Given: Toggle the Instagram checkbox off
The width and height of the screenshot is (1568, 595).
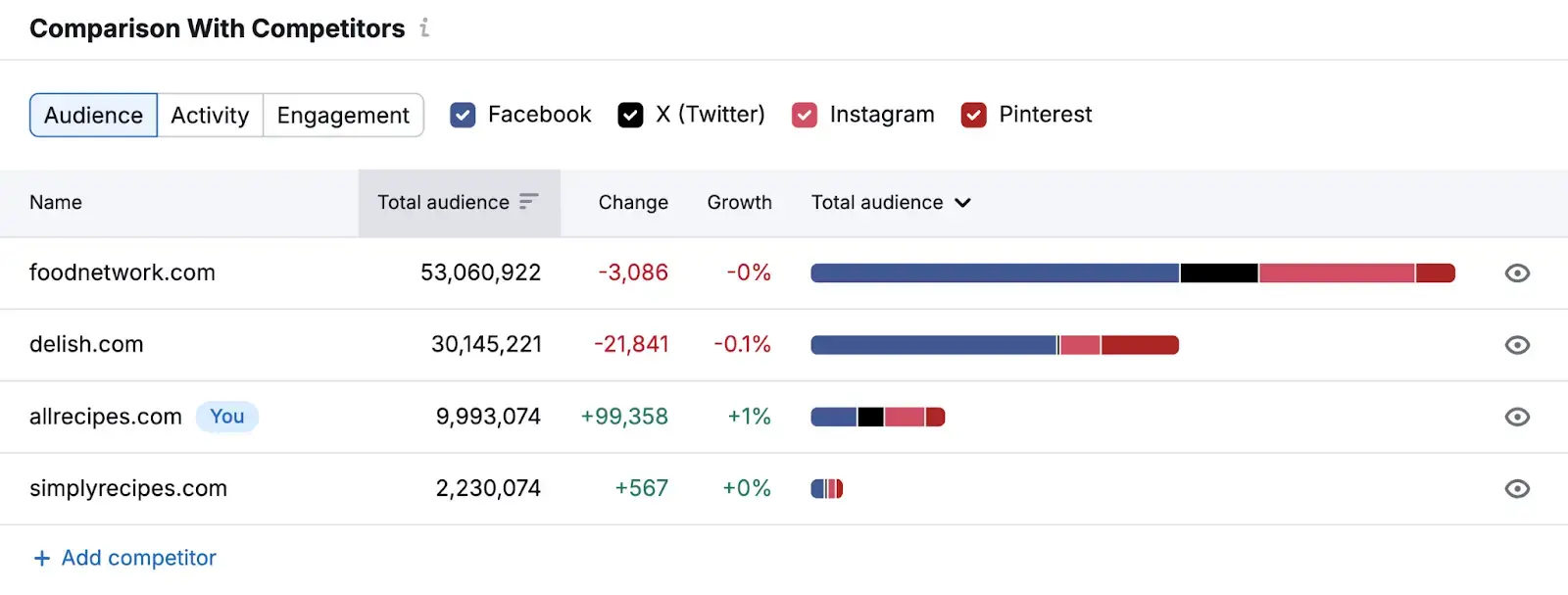Looking at the screenshot, I should [804, 115].
